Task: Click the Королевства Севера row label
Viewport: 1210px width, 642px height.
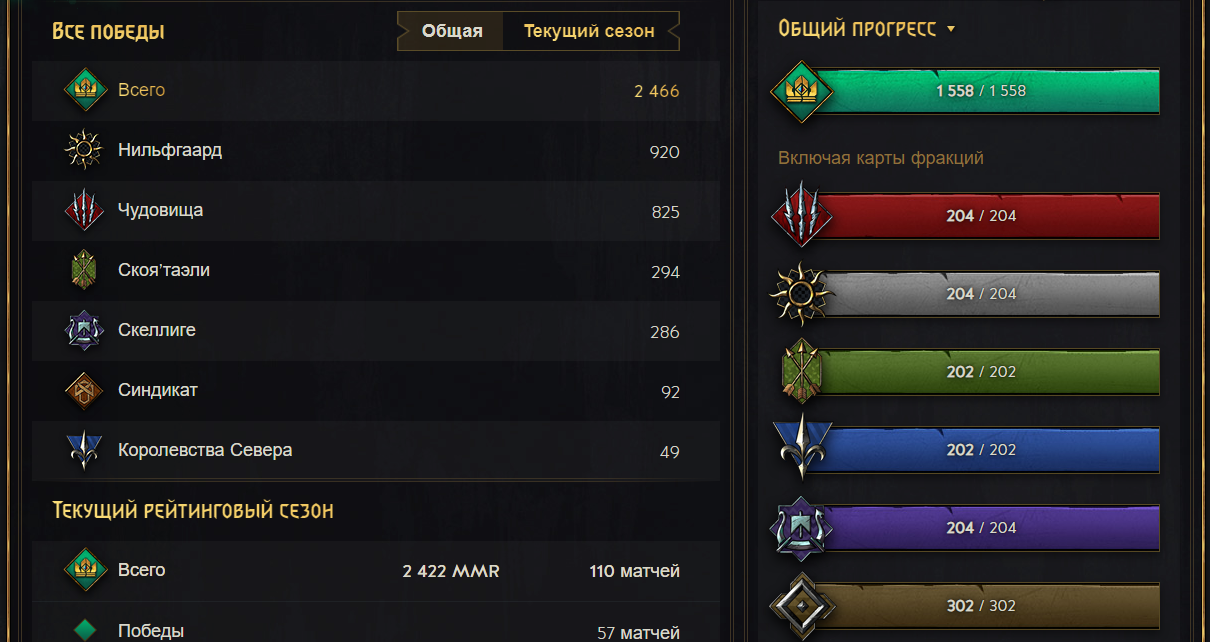Action: tap(205, 450)
